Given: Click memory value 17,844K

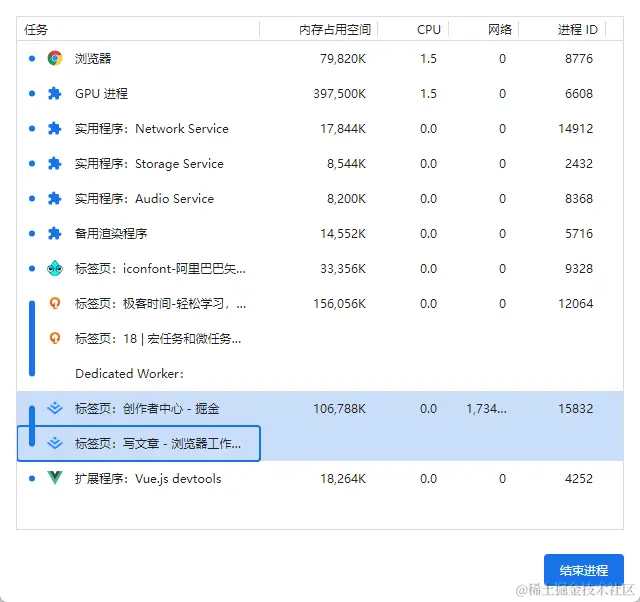Looking at the screenshot, I should tap(343, 129).
